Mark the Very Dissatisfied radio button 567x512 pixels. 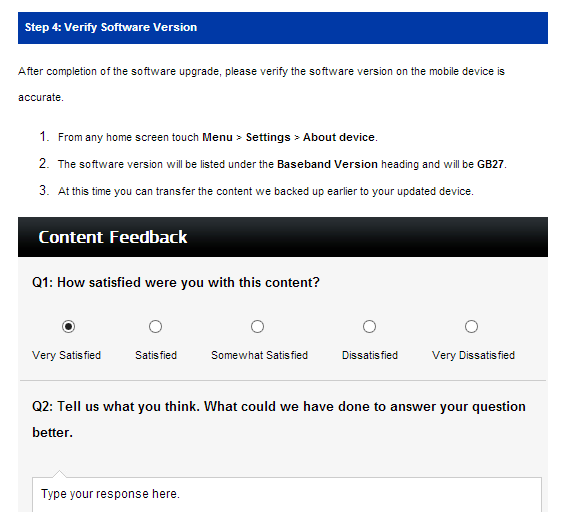471,327
